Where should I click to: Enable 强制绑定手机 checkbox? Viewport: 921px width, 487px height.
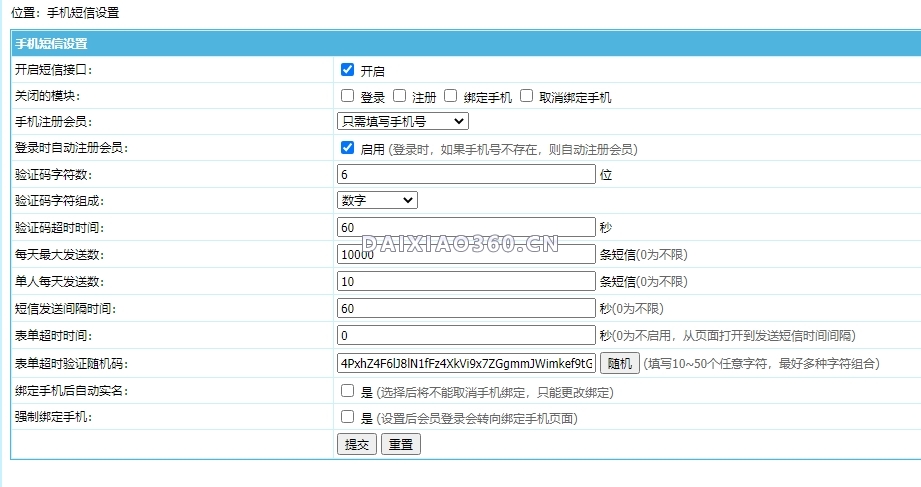tap(347, 417)
